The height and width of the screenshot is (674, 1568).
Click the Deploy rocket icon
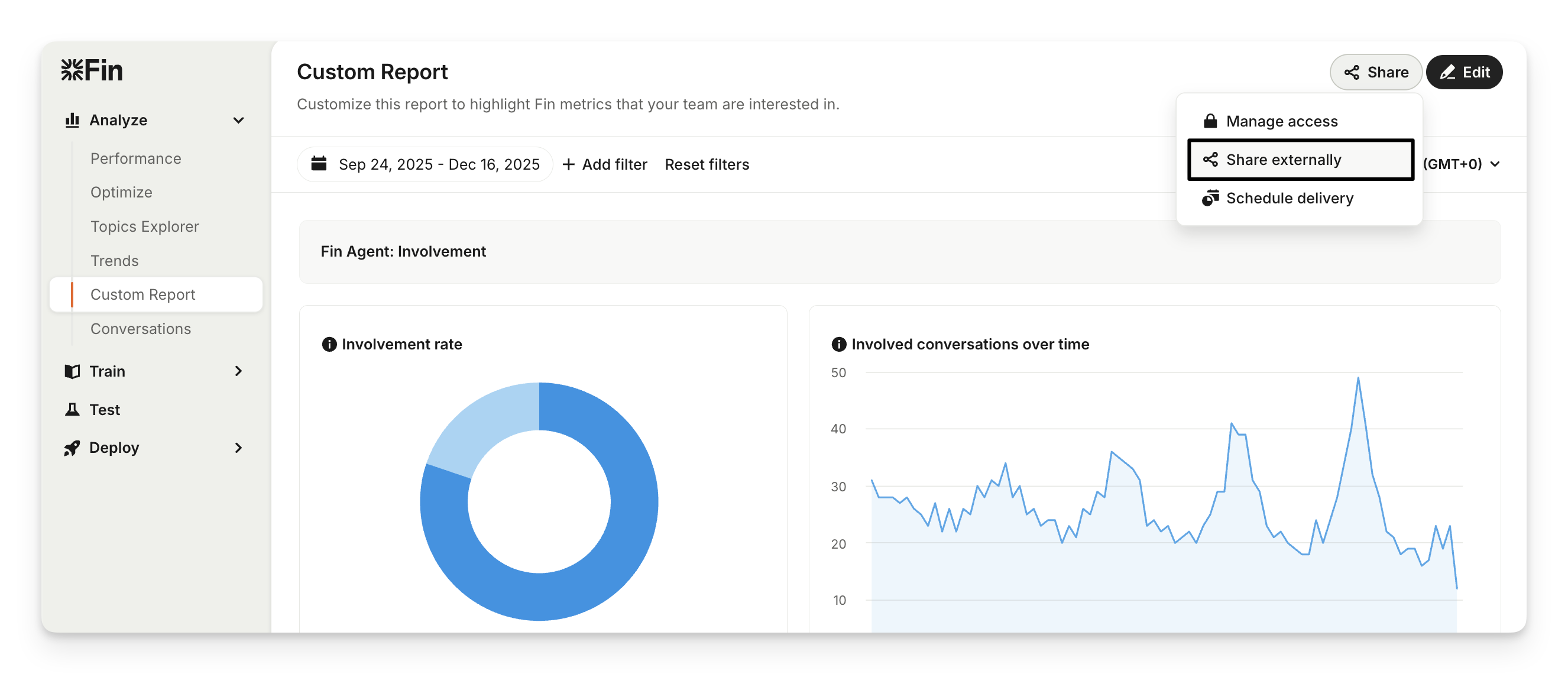[x=73, y=448]
